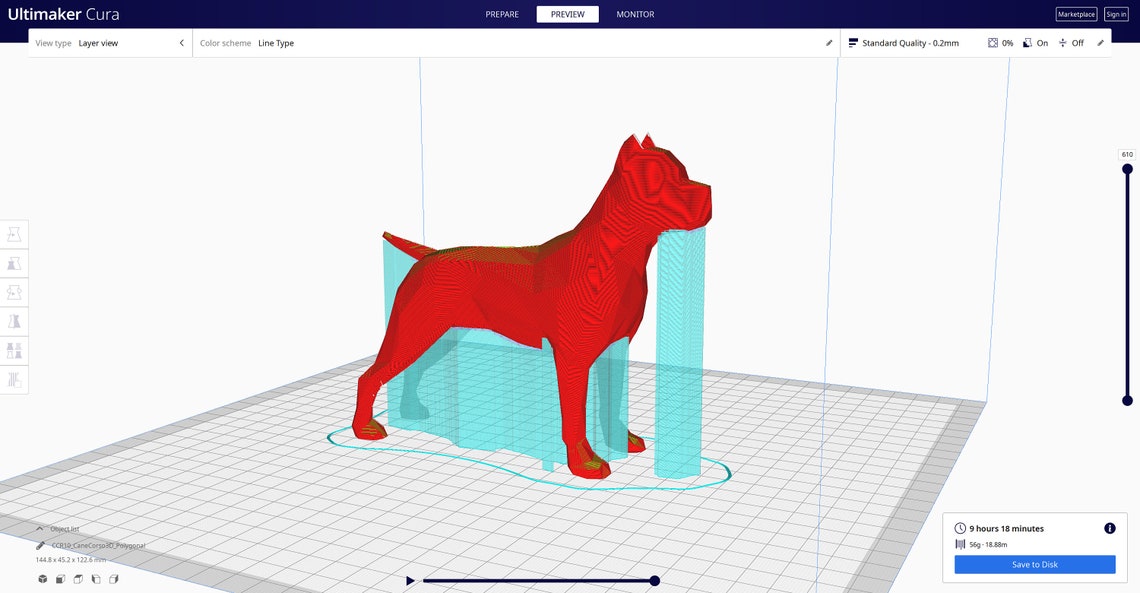Switch to 3D camera view preset

tap(42, 579)
